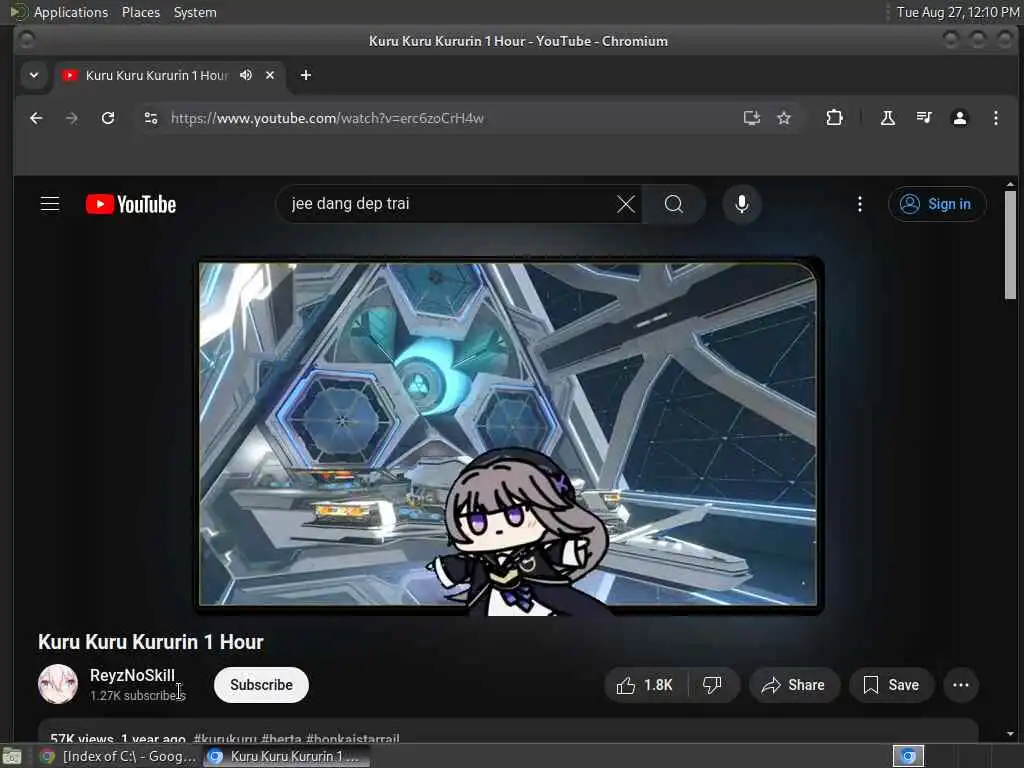
Task: Open media controls icon in toolbar
Action: 923,118
